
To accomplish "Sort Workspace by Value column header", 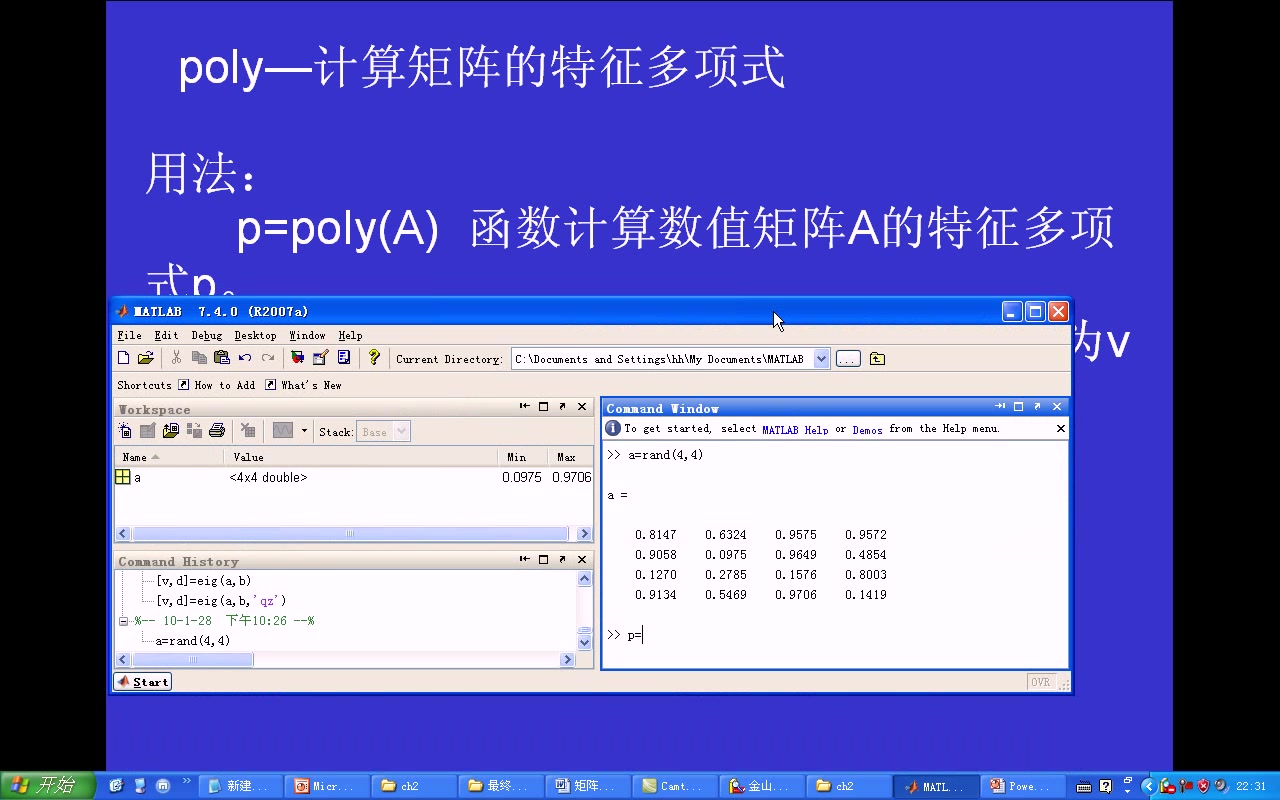I will pos(360,457).
